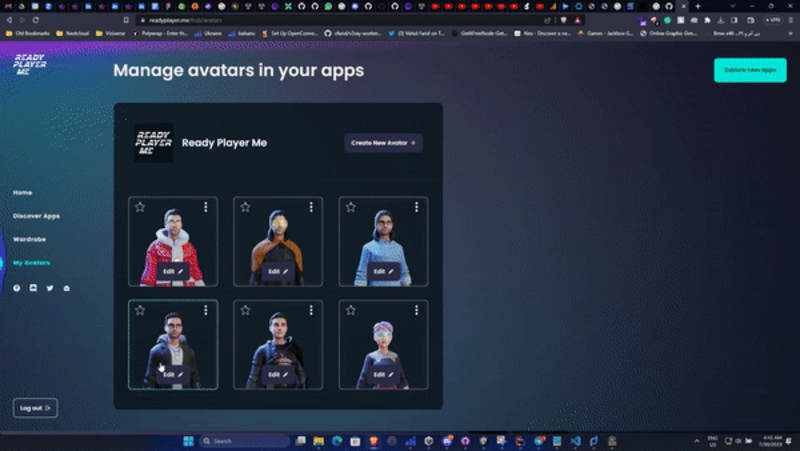The image size is (800, 451).
Task: Open the Windows Start menu
Action: (188, 441)
